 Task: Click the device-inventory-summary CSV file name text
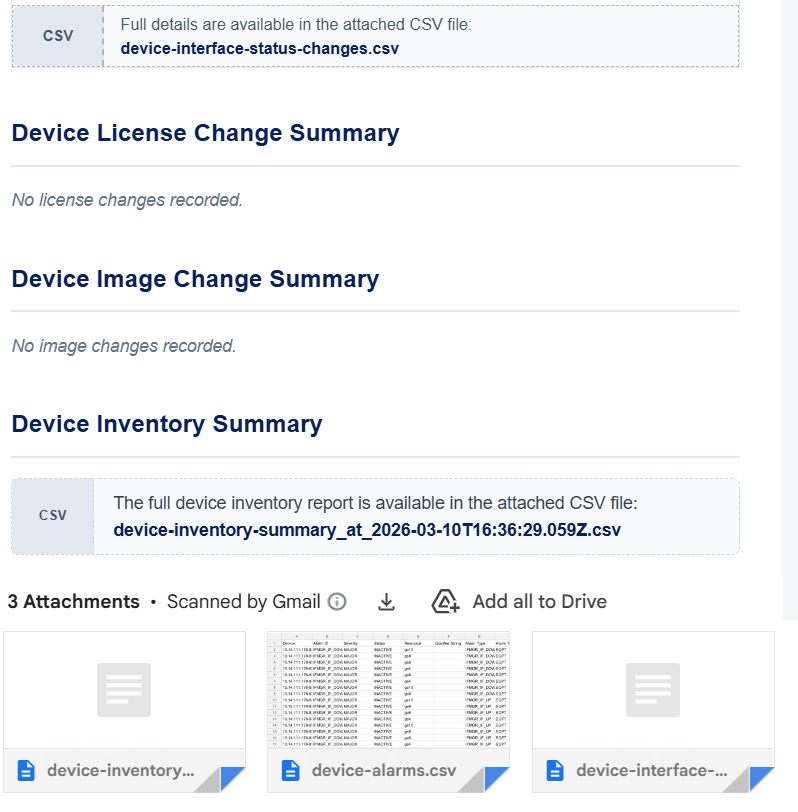coord(367,529)
